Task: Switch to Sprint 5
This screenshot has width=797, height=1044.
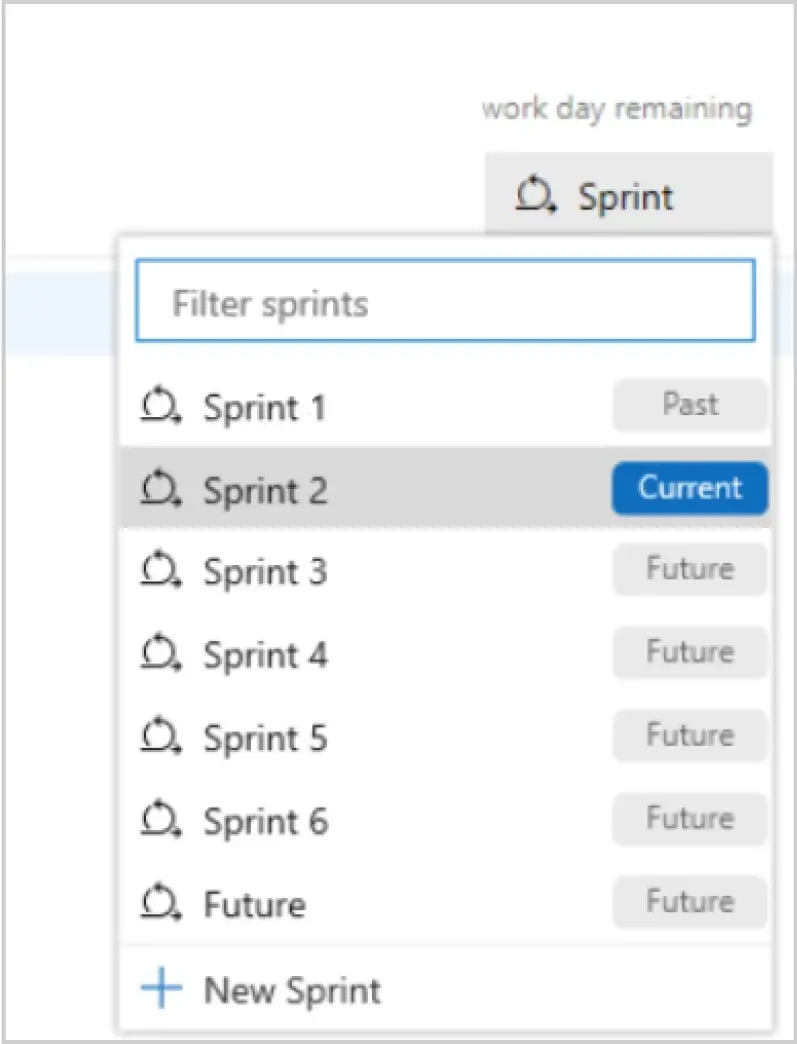Action: [x=265, y=738]
